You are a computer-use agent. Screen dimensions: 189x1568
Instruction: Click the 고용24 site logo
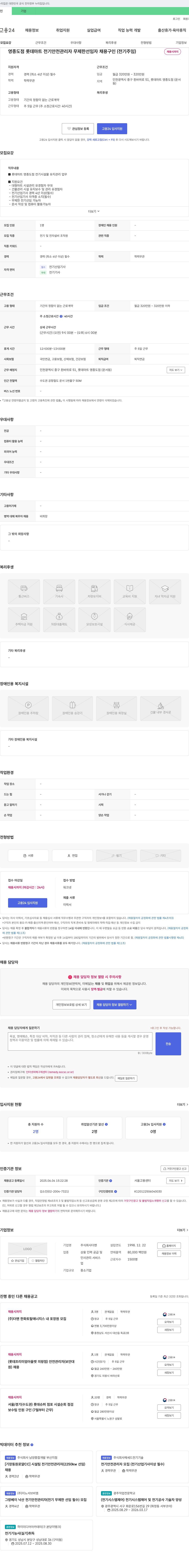[x=7, y=30]
